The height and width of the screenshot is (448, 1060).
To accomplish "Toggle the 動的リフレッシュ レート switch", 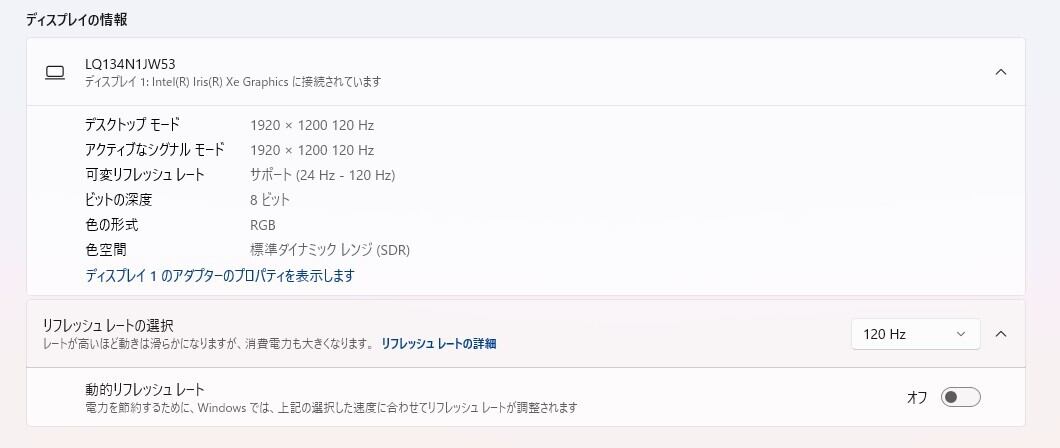I will pos(960,397).
